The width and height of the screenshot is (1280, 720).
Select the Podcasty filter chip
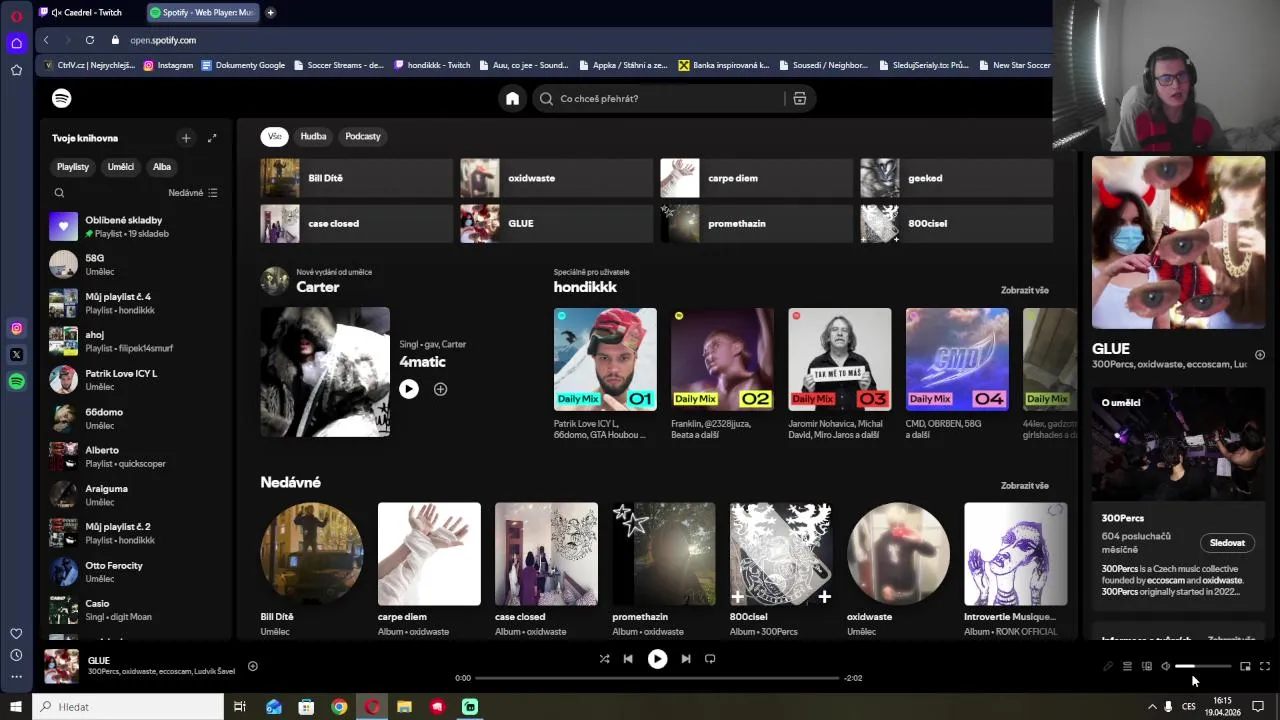(363, 136)
